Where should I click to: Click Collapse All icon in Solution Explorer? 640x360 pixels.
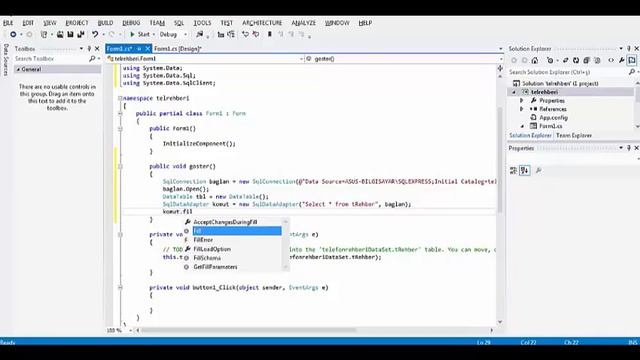coord(587,61)
